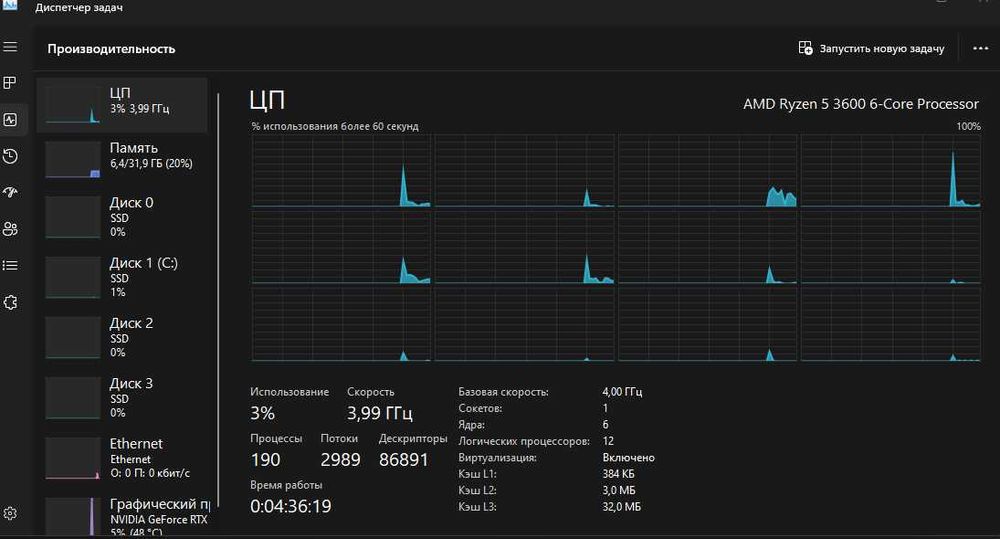Click the '% использования более 60 секунд' label

[335, 126]
